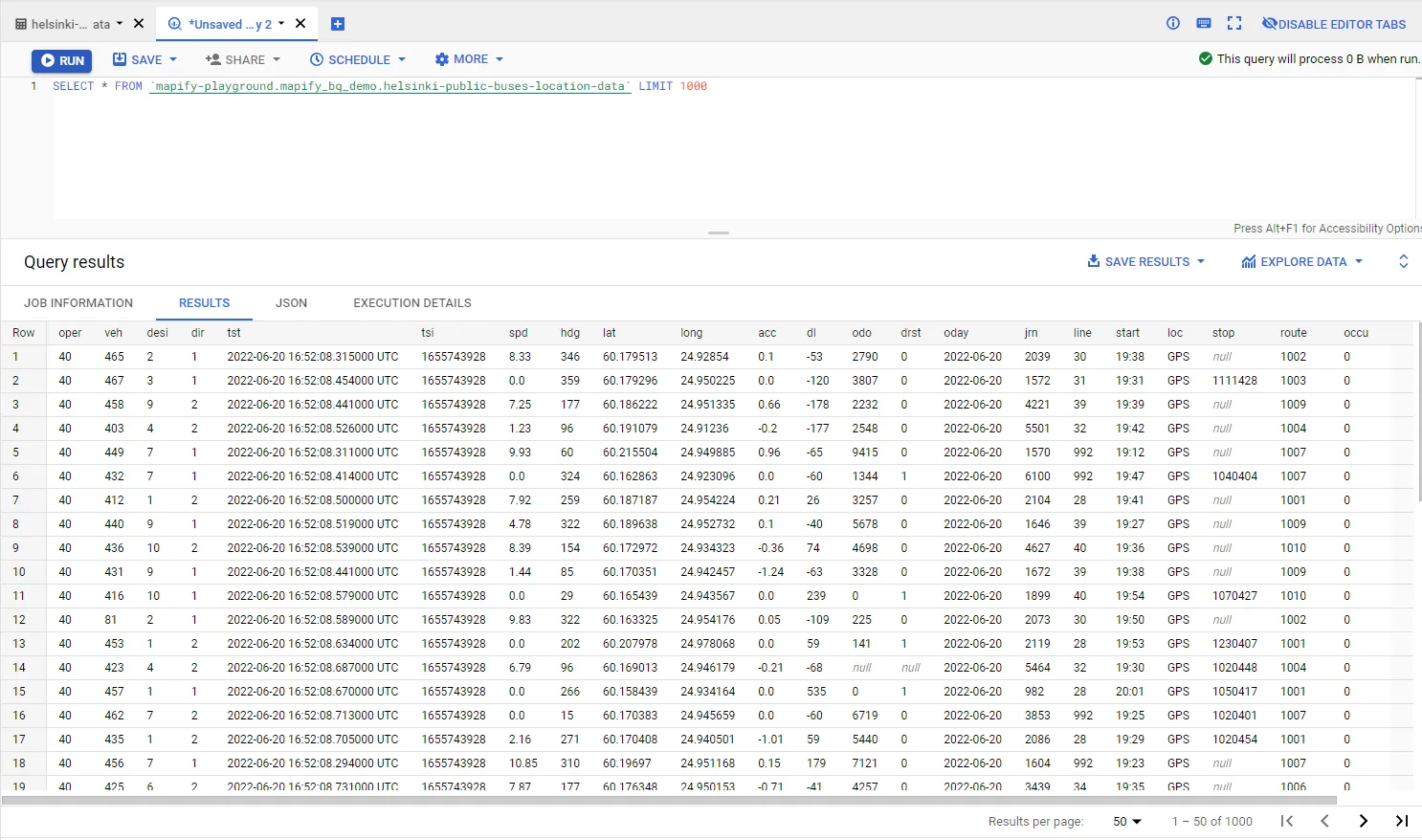The image size is (1422, 840).
Task: Click null odo cell in row 14
Action: tap(862, 668)
